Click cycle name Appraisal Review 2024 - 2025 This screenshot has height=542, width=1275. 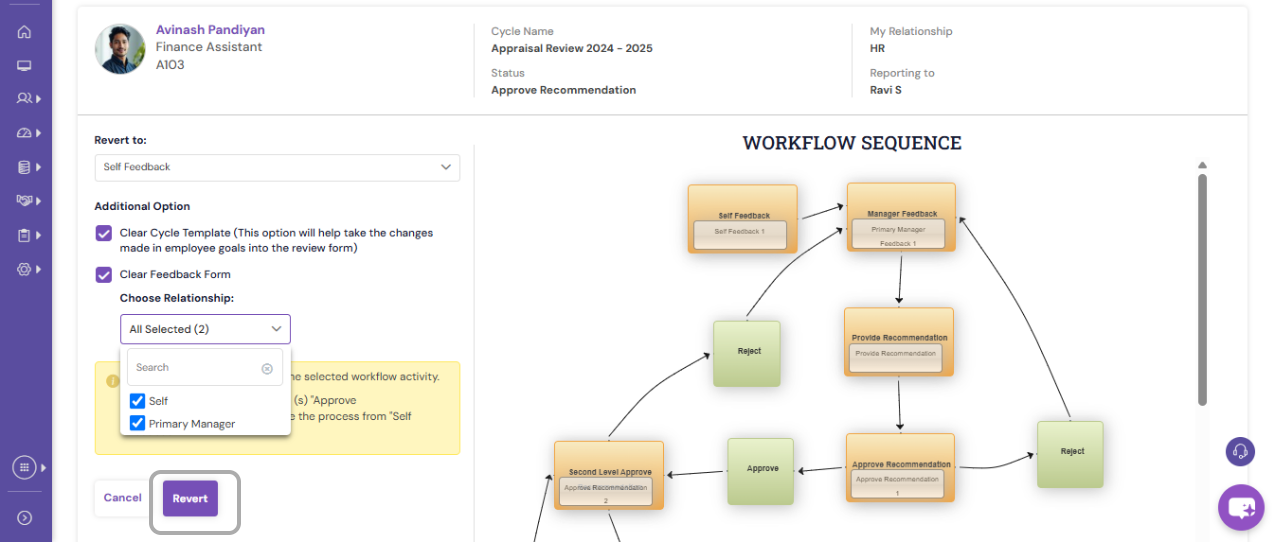(572, 48)
